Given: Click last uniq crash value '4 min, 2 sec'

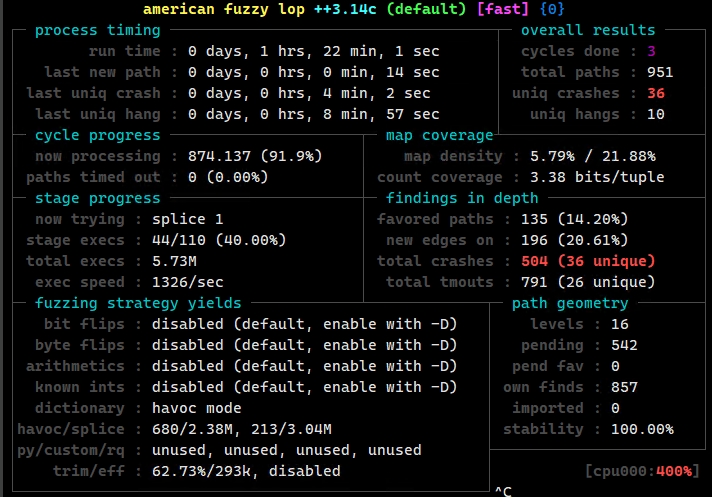Looking at the screenshot, I should tap(377, 93).
